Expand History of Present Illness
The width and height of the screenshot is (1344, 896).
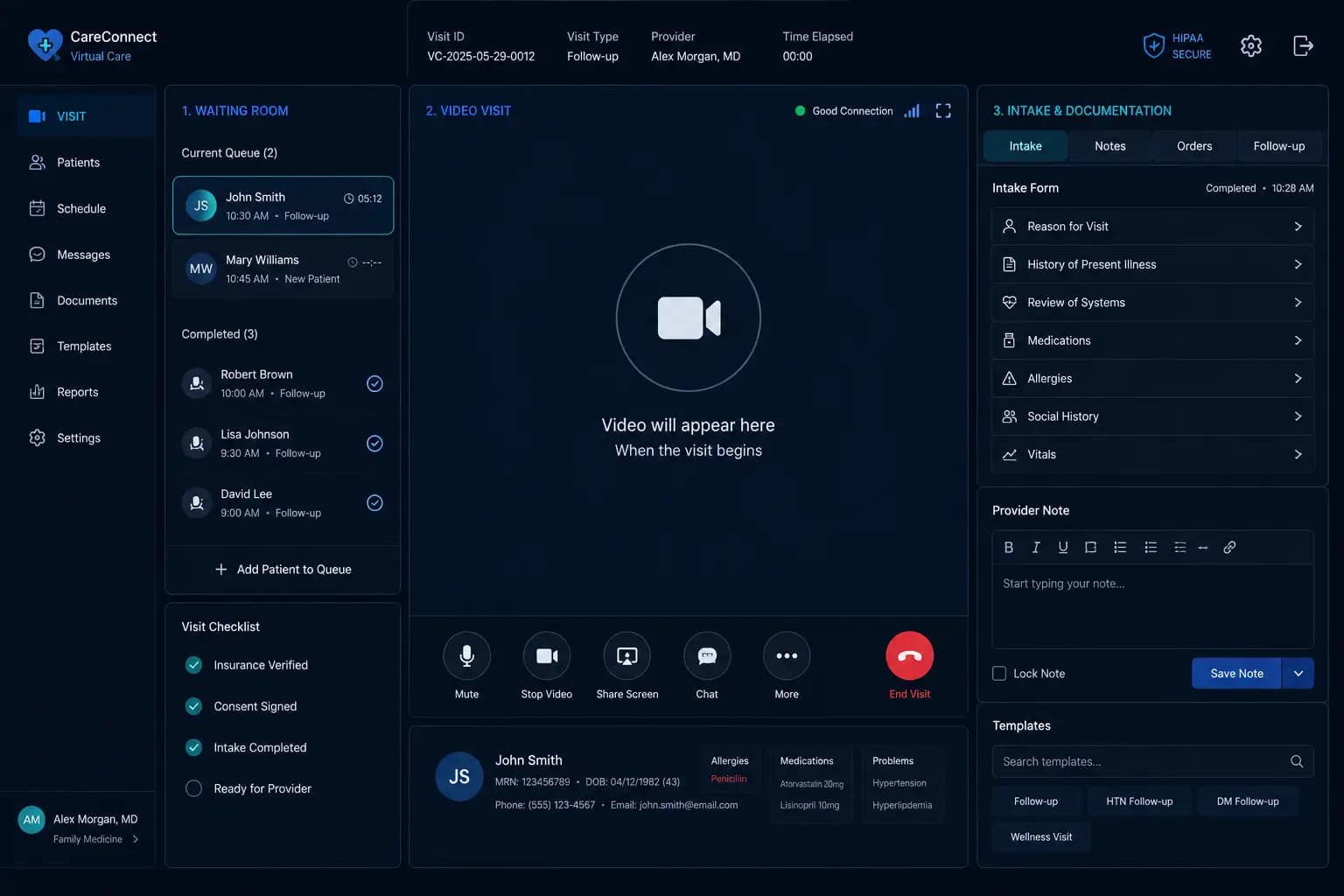coord(1152,264)
